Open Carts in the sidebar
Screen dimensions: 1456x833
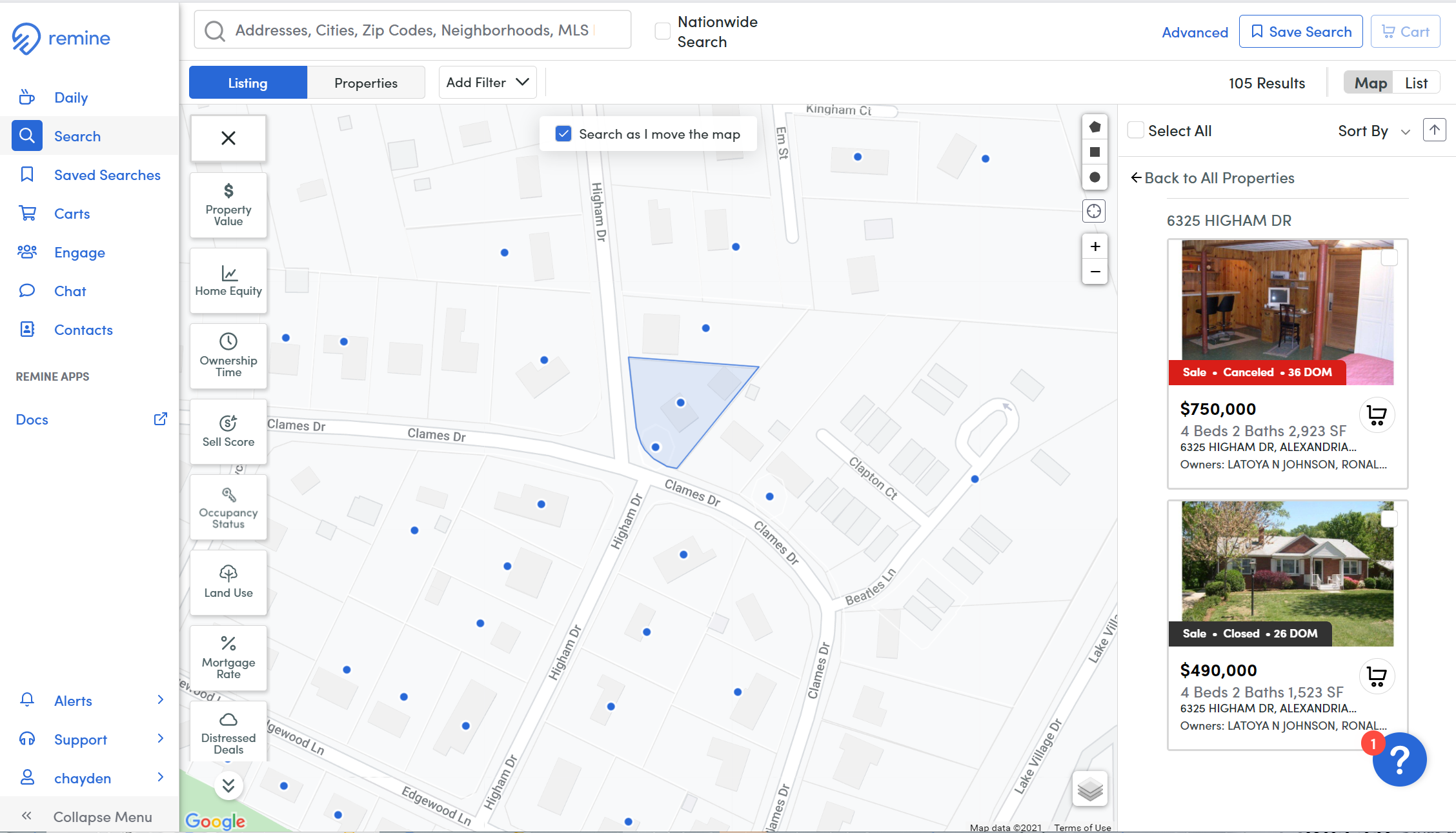pos(72,214)
